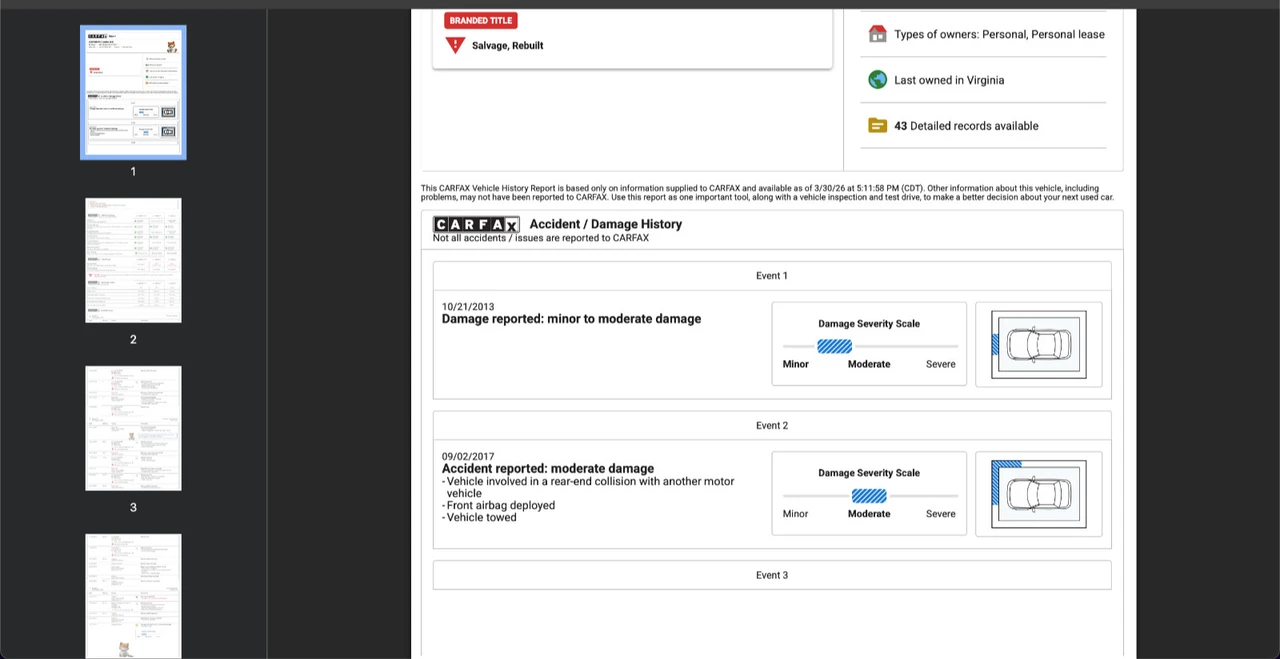Click the yellow folder detailed records icon

pyautogui.click(x=877, y=126)
